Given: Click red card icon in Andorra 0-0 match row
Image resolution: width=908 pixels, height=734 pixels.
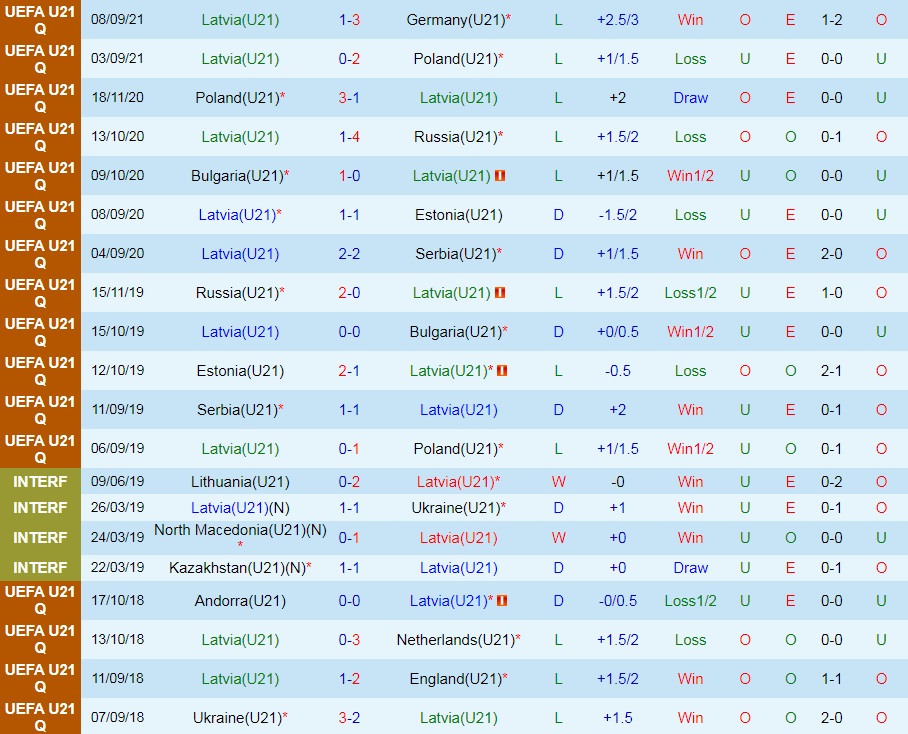Looking at the screenshot, I should tap(503, 601).
